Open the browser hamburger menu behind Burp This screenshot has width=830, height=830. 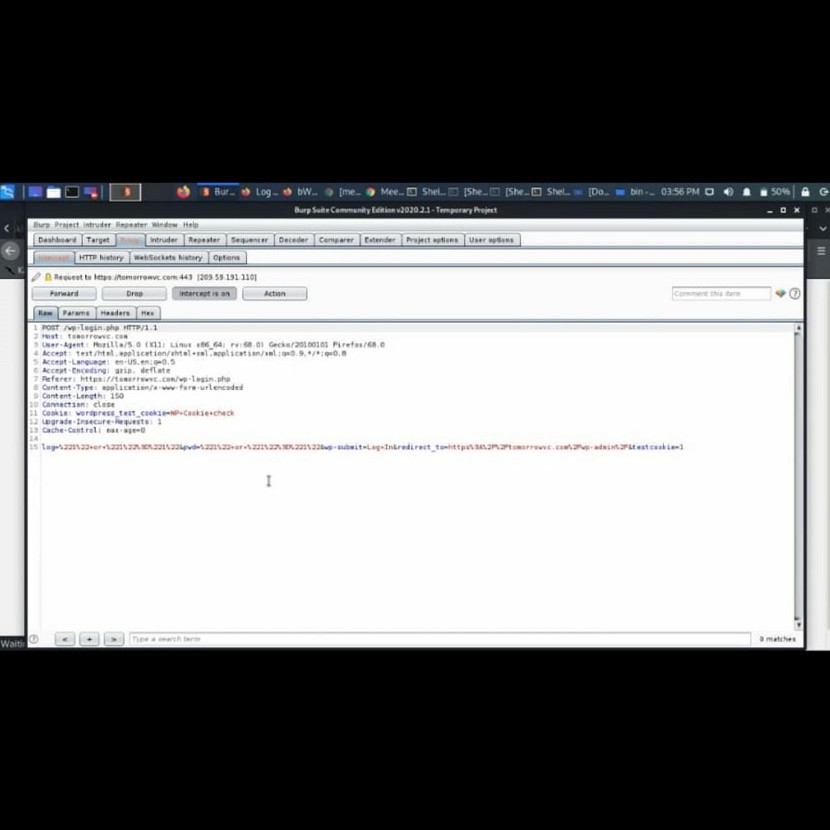pyautogui.click(x=821, y=250)
